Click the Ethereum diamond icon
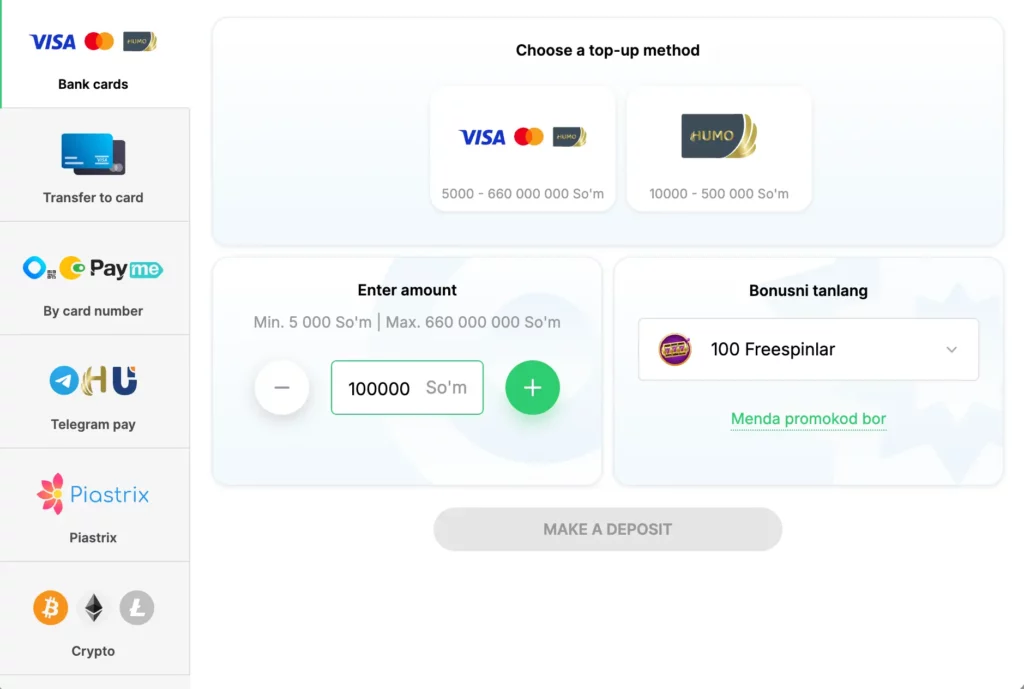The height and width of the screenshot is (689, 1024). pyautogui.click(x=93, y=607)
